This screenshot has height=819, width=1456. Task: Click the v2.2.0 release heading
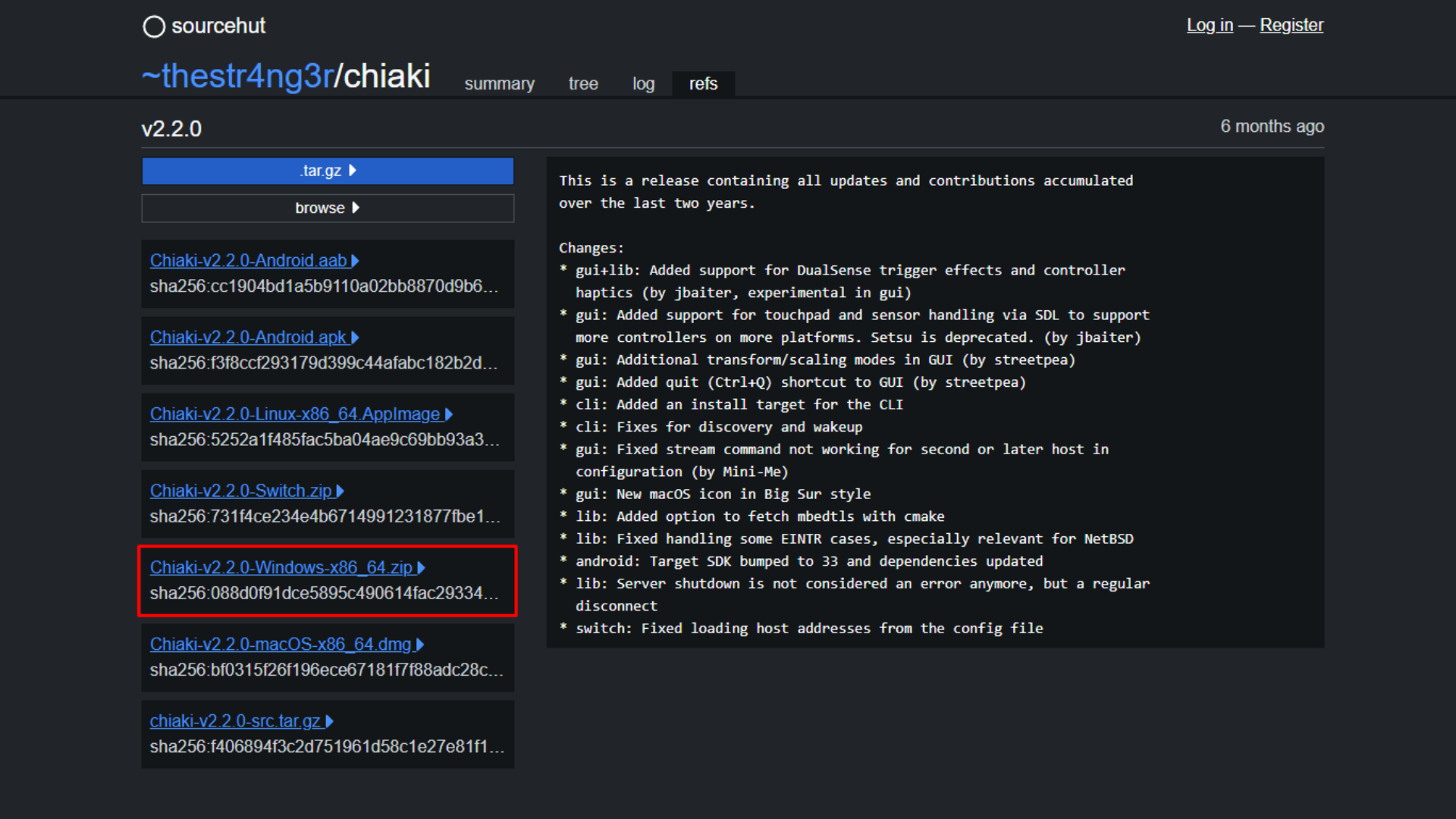click(x=171, y=129)
